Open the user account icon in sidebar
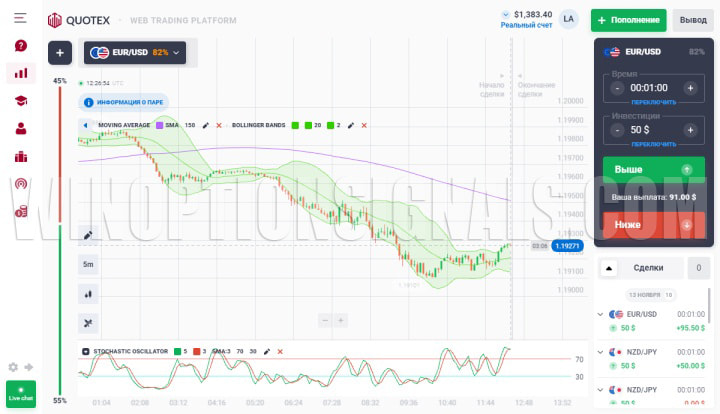Image resolution: width=720 pixels, height=414 pixels. 21,128
